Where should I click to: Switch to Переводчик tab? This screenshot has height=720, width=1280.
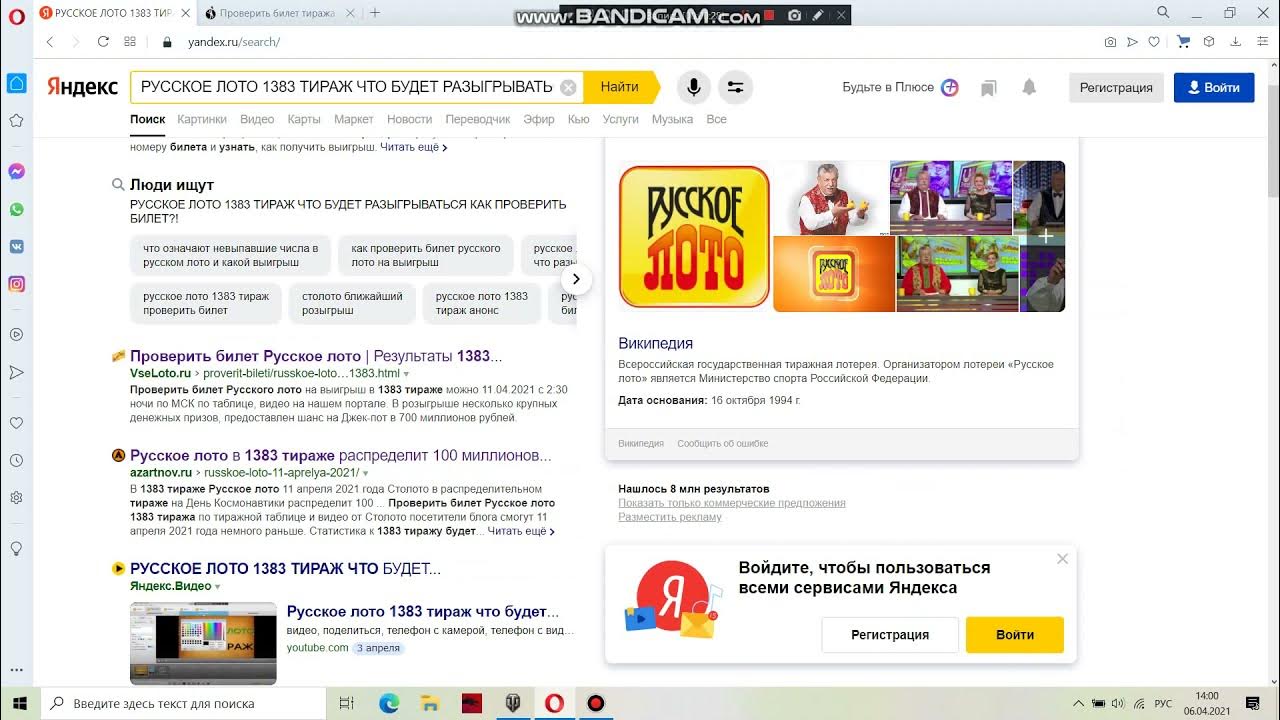tap(478, 119)
